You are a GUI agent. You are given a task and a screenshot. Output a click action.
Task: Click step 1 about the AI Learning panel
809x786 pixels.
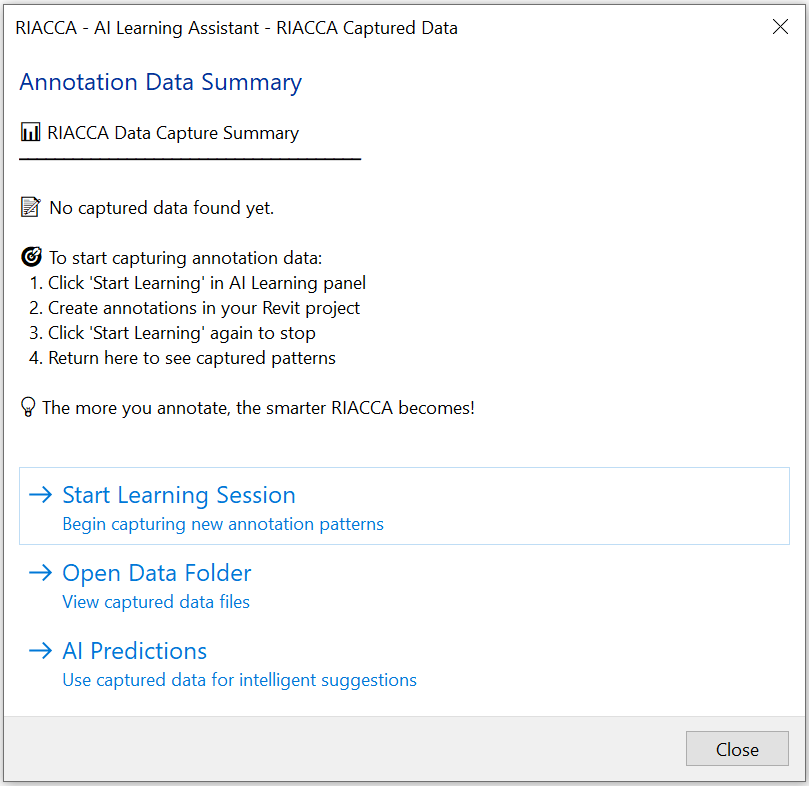coord(197,283)
